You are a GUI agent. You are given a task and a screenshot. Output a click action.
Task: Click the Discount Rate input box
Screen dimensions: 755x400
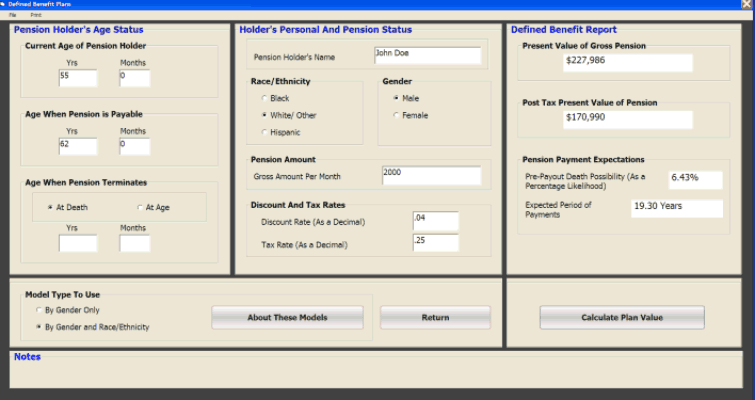click(x=435, y=221)
